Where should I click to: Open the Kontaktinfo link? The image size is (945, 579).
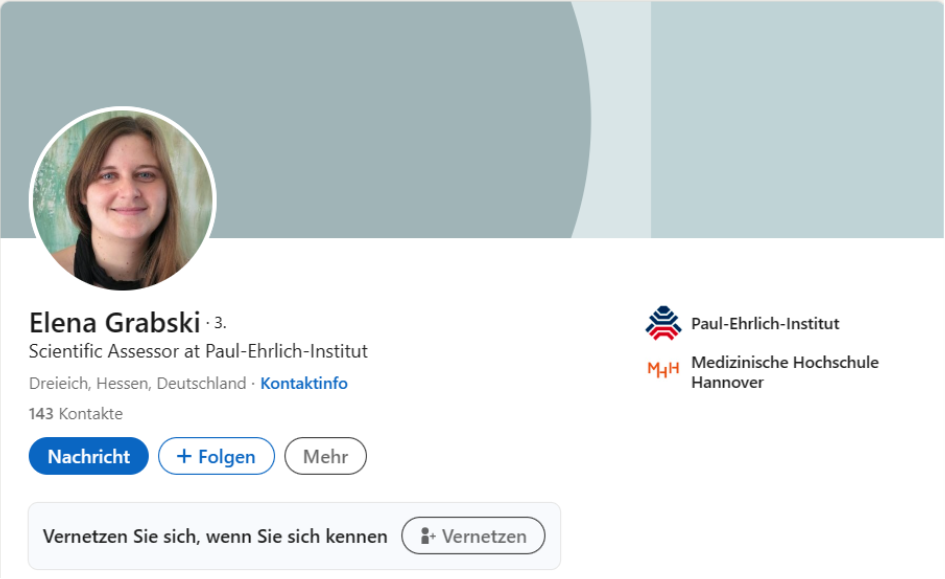pos(304,383)
